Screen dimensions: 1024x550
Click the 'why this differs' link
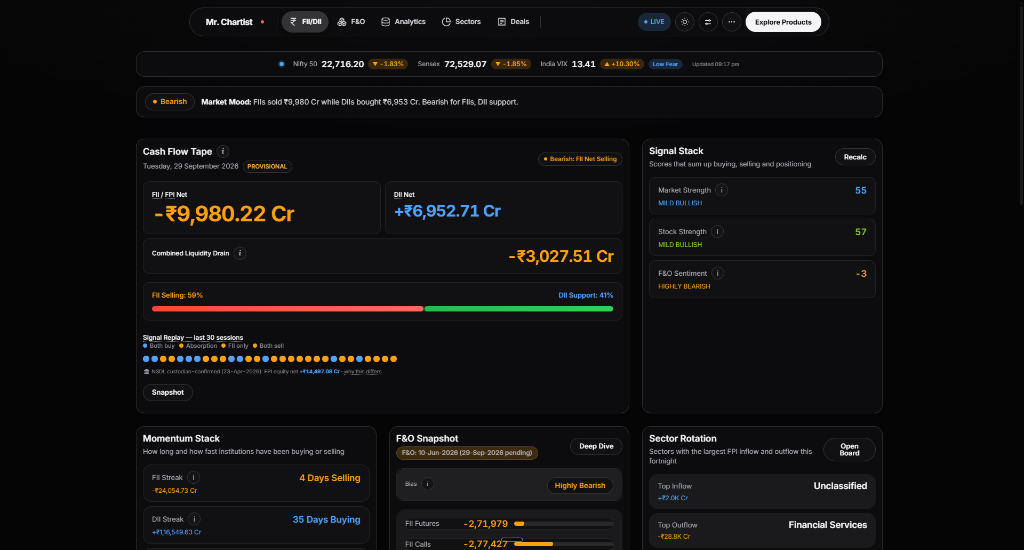(362, 372)
